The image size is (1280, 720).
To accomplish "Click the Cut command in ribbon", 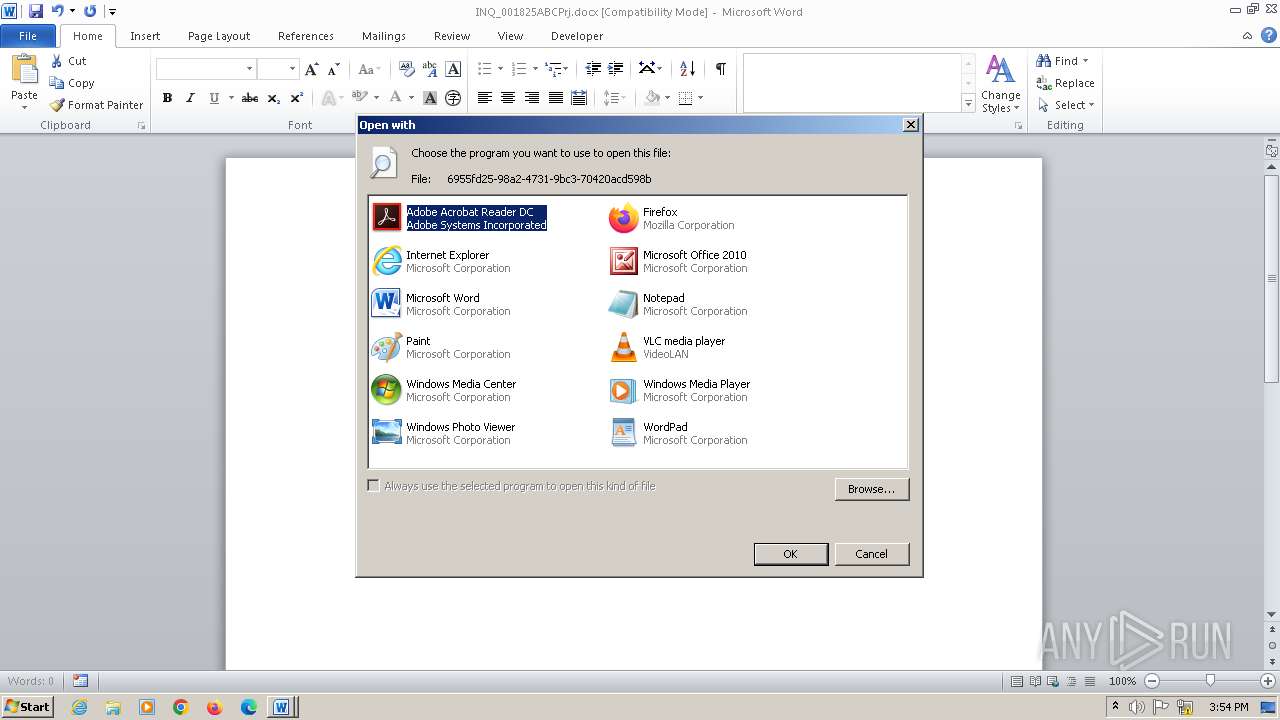I will pyautogui.click(x=69, y=61).
